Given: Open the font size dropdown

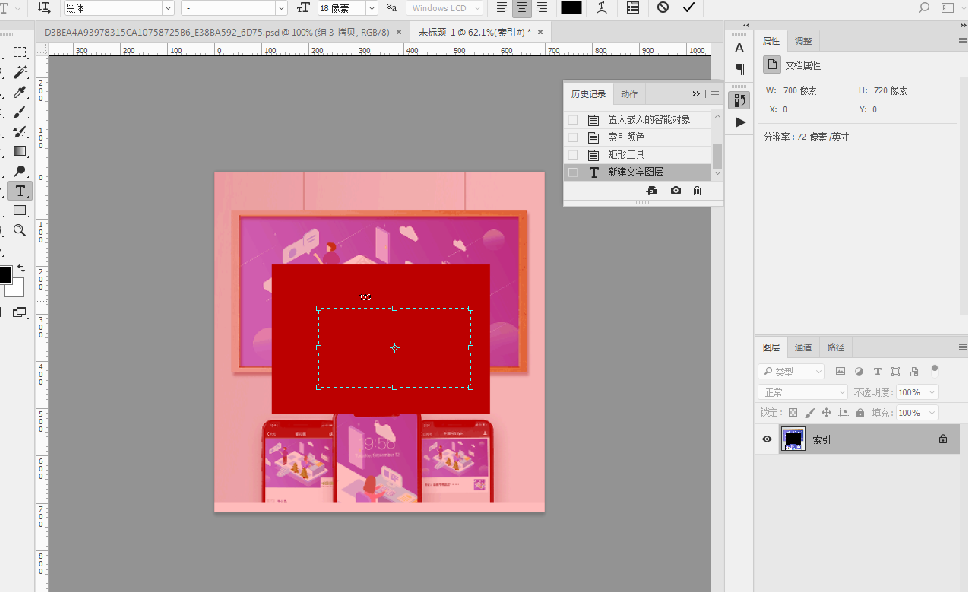Looking at the screenshot, I should click(x=372, y=8).
